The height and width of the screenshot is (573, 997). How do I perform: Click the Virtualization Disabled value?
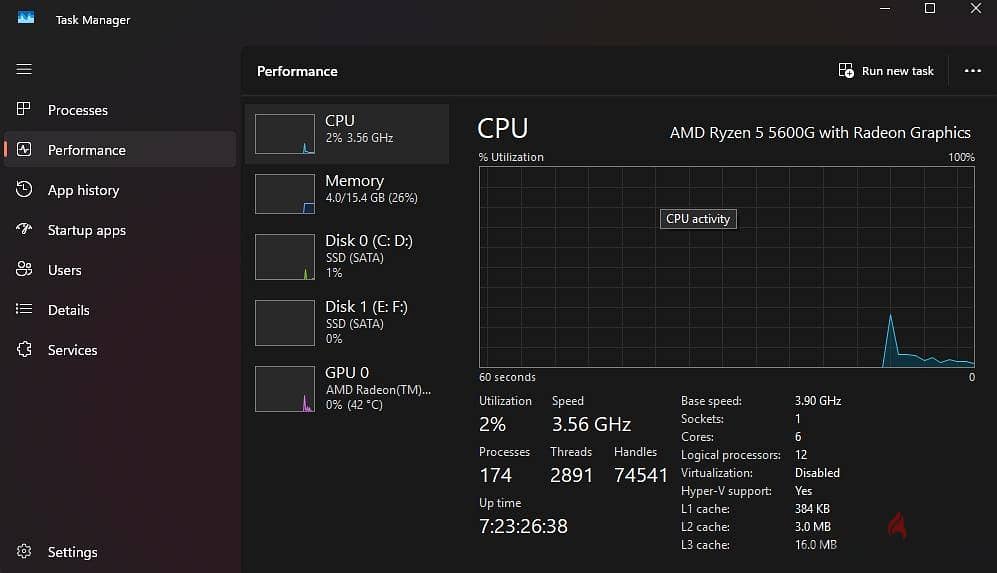coord(817,473)
